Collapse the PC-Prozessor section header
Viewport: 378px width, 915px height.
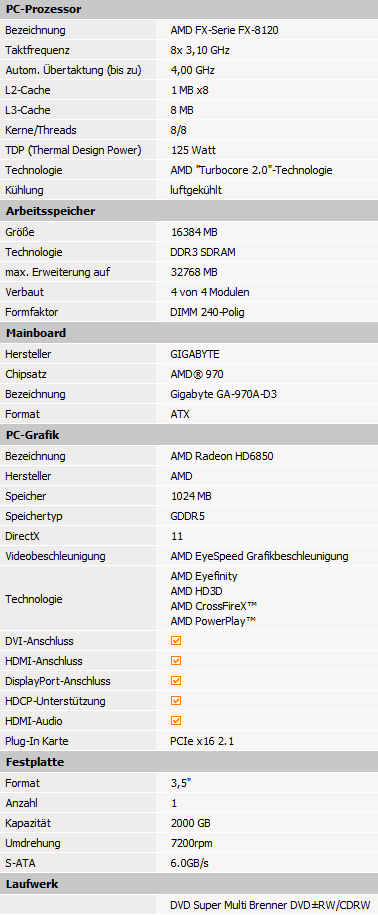(x=189, y=9)
